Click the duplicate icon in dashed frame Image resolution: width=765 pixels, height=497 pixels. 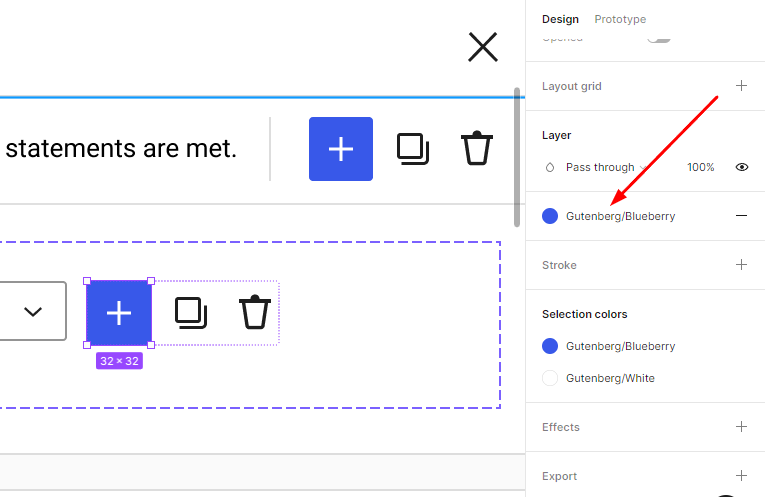pyautogui.click(x=190, y=313)
